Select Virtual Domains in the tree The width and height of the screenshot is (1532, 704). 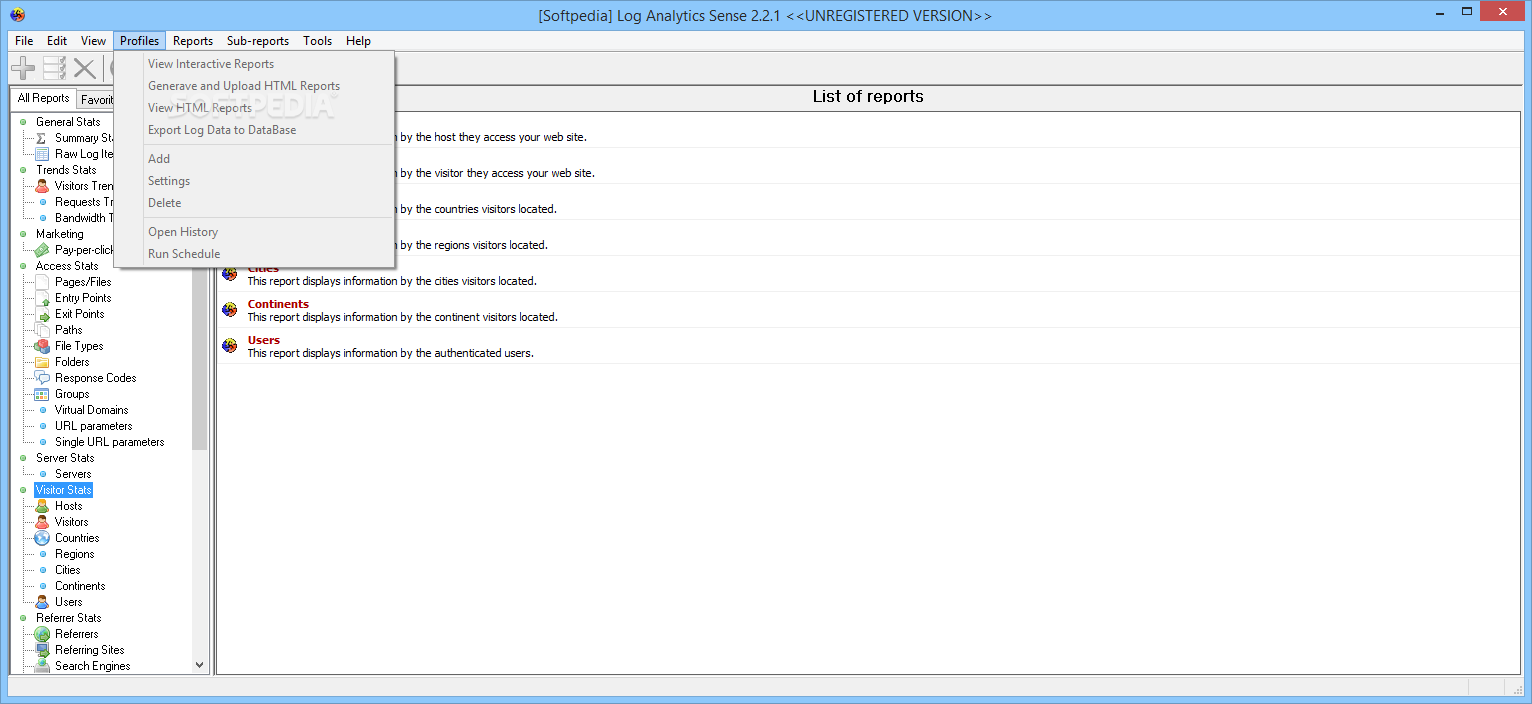pyautogui.click(x=92, y=410)
